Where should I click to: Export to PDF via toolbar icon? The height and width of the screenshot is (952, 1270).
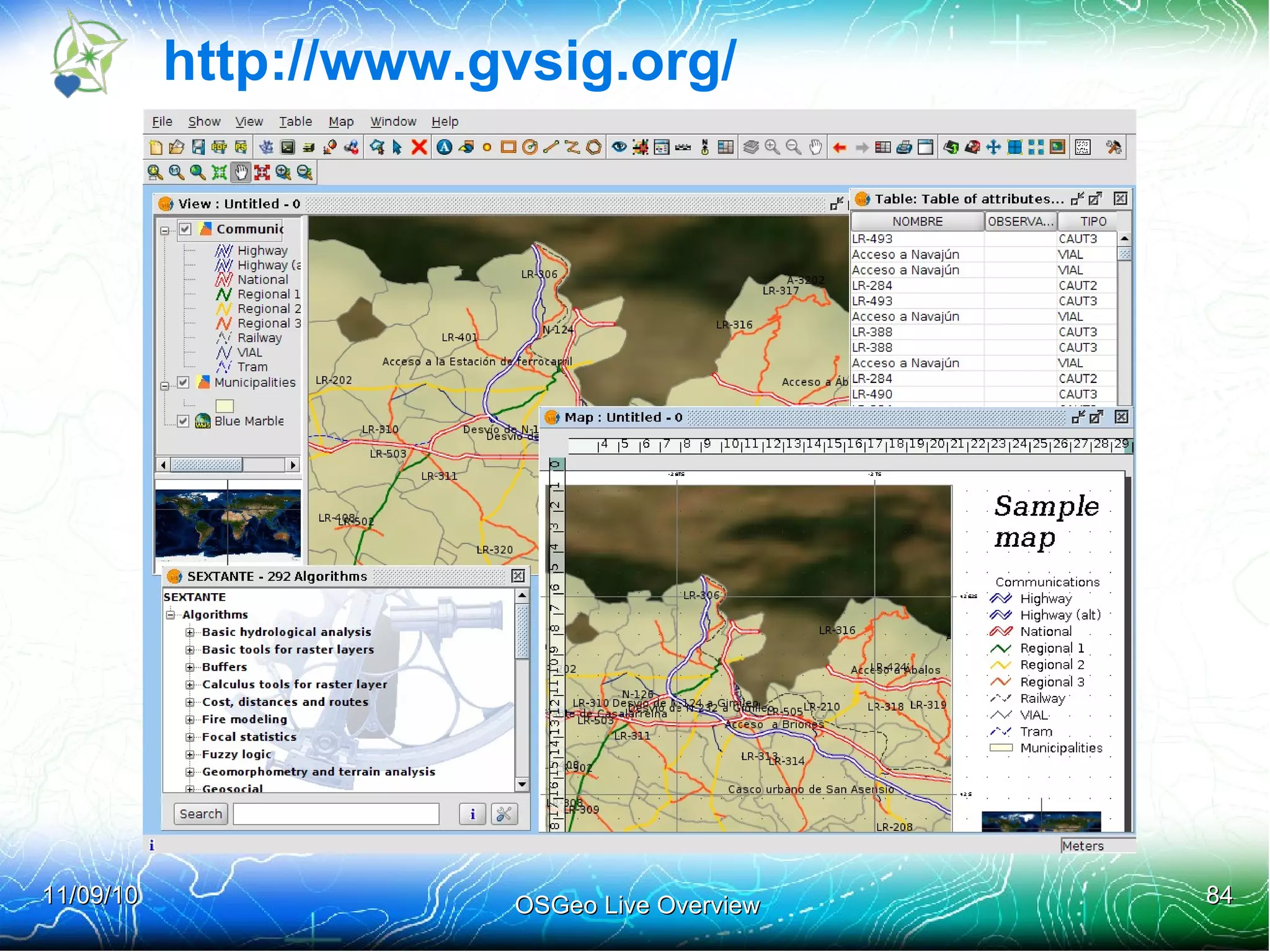click(219, 148)
